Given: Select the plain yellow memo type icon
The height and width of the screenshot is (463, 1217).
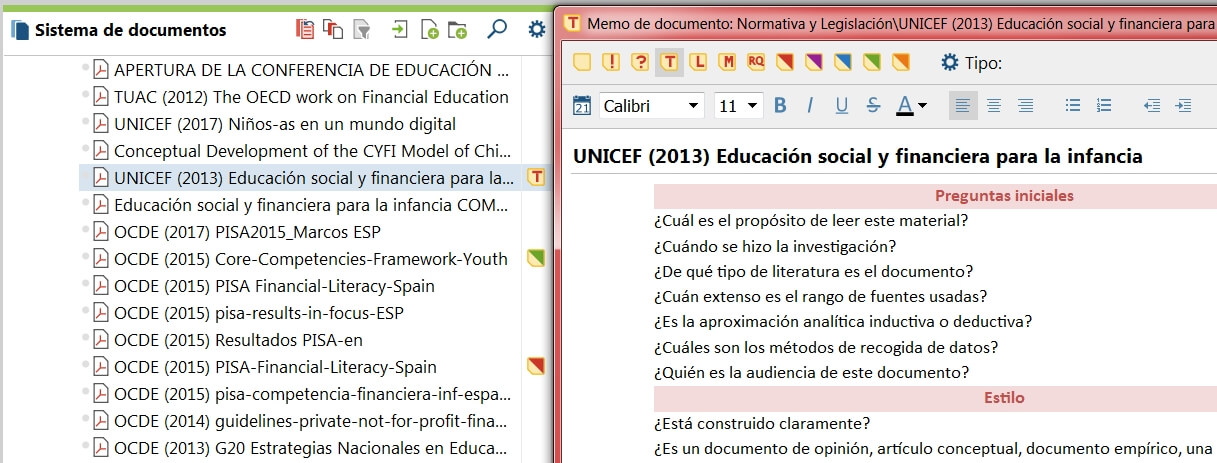Looking at the screenshot, I should [582, 63].
